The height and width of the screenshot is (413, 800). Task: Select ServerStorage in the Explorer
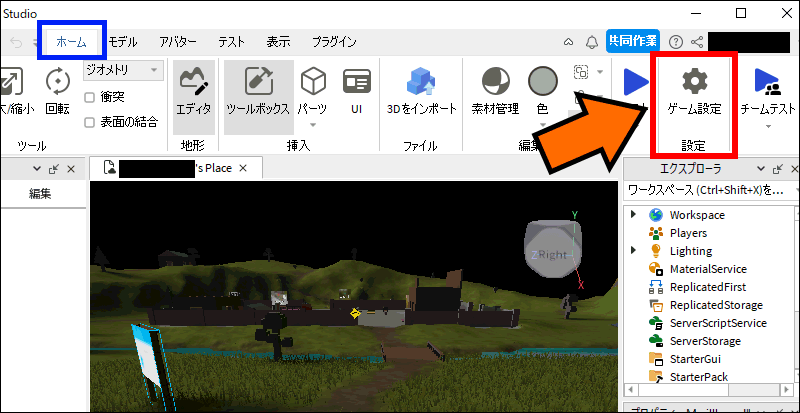pyautogui.click(x=705, y=341)
